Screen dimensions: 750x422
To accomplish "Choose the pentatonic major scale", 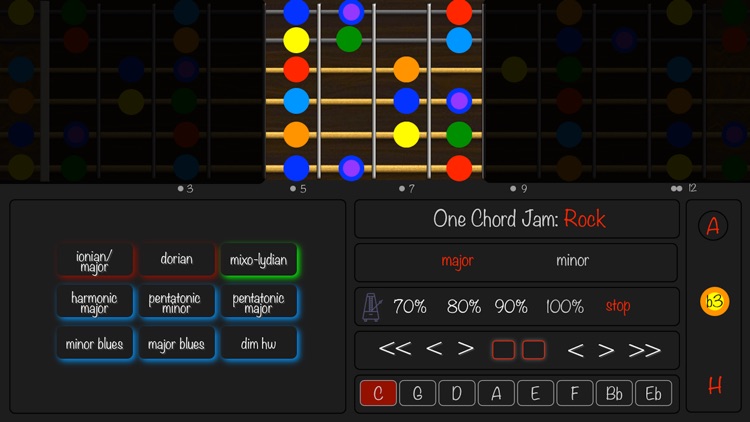I will [x=258, y=302].
